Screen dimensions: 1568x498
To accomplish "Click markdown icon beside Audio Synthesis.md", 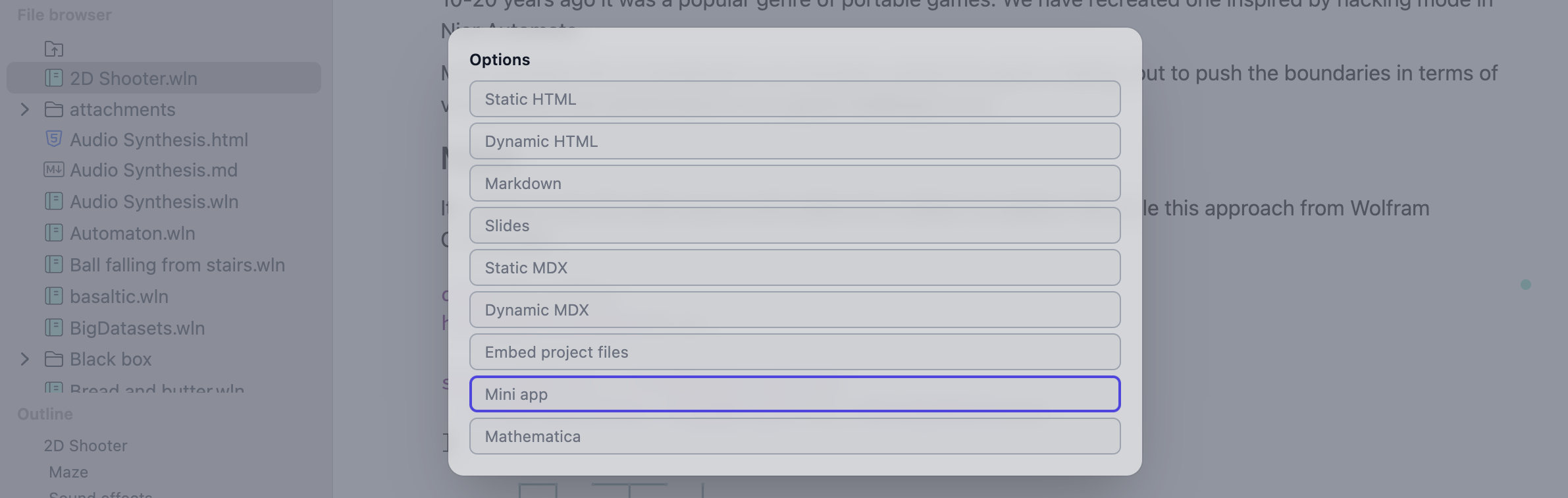I will click(54, 170).
